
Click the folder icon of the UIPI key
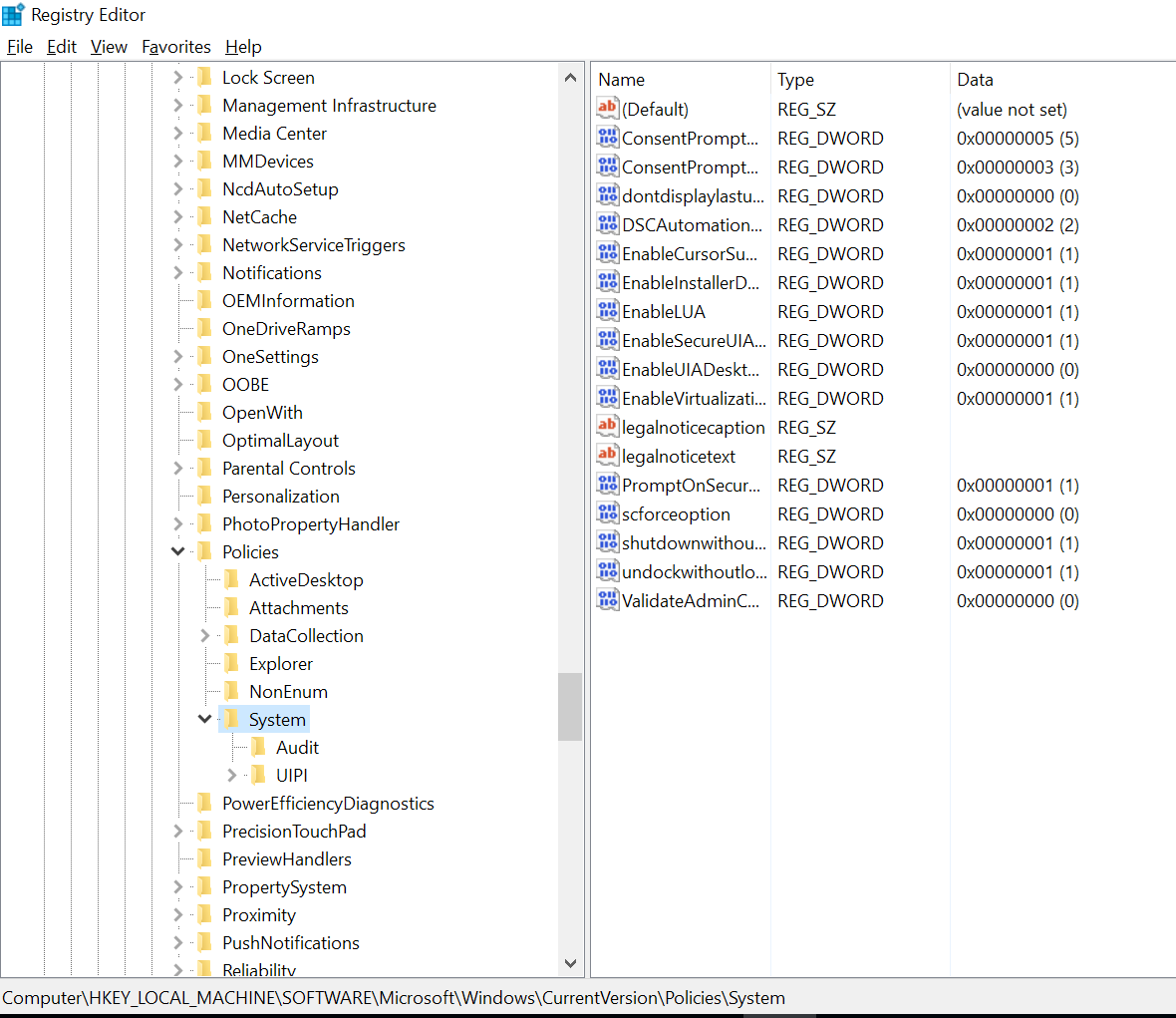pos(259,774)
